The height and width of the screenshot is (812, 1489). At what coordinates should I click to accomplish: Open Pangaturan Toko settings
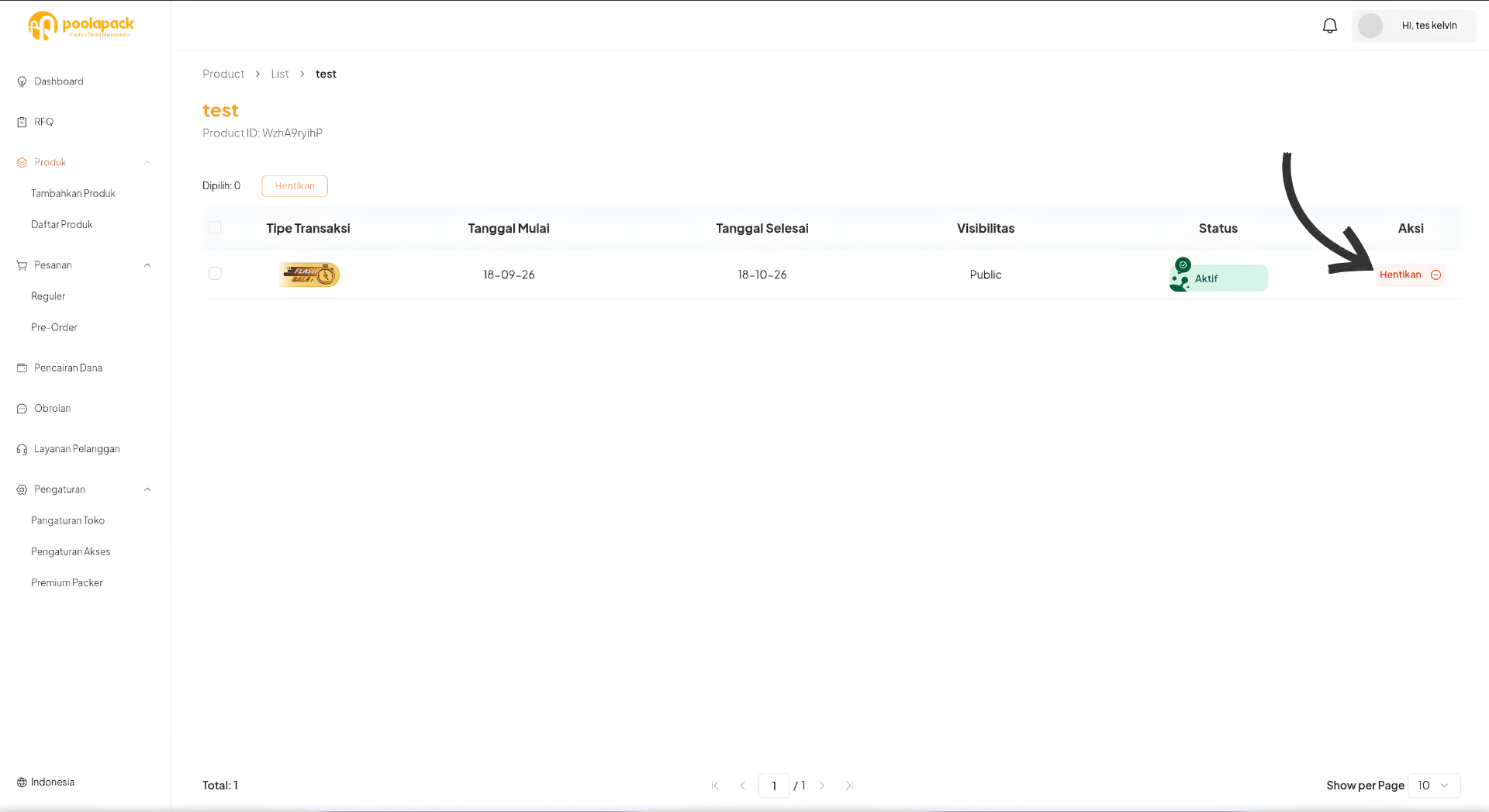[67, 520]
